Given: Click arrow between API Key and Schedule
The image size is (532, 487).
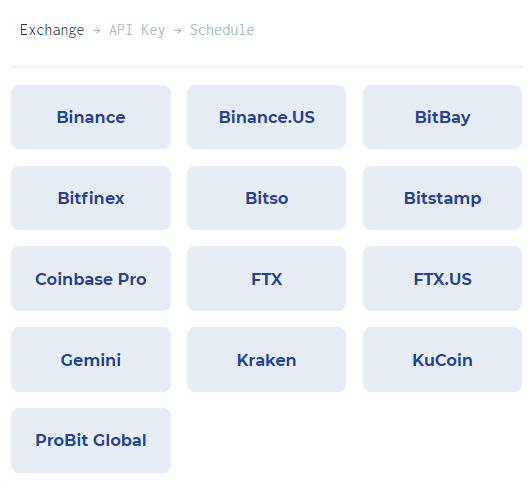Looking at the screenshot, I should [178, 31].
